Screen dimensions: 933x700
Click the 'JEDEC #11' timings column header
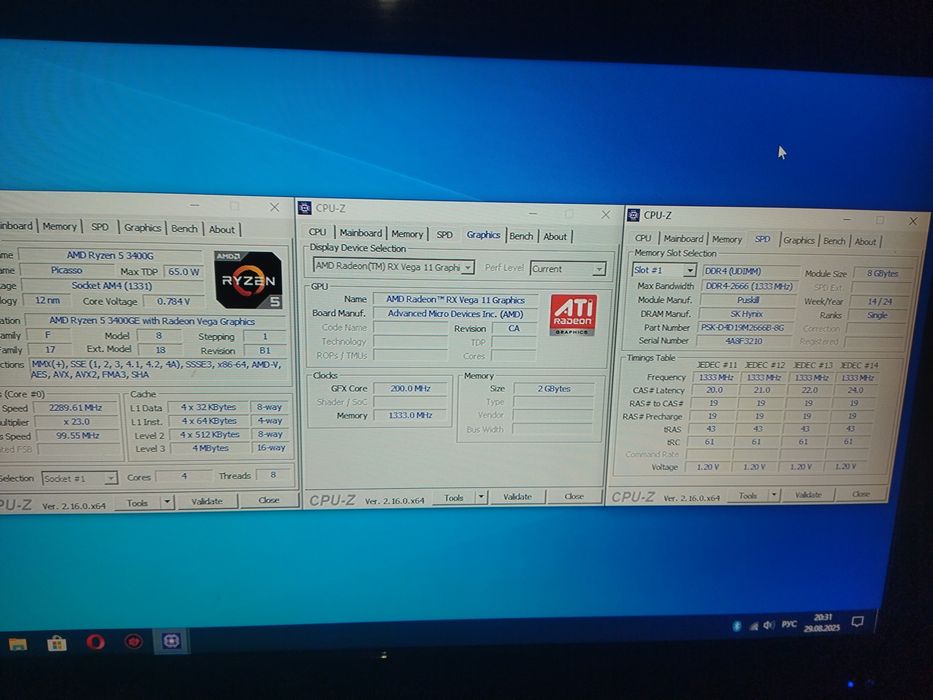point(716,364)
